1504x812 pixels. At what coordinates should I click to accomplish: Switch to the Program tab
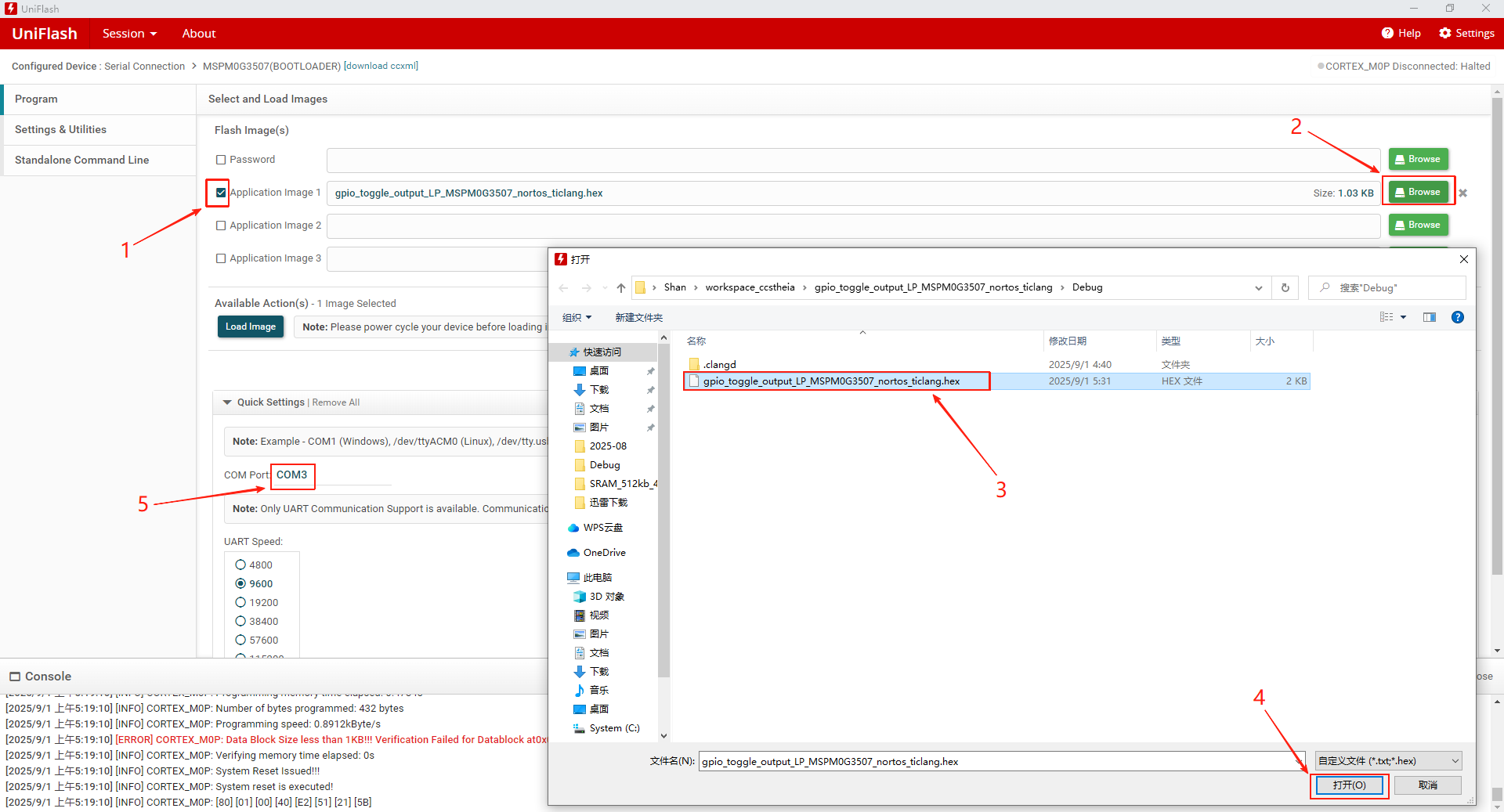tap(99, 99)
